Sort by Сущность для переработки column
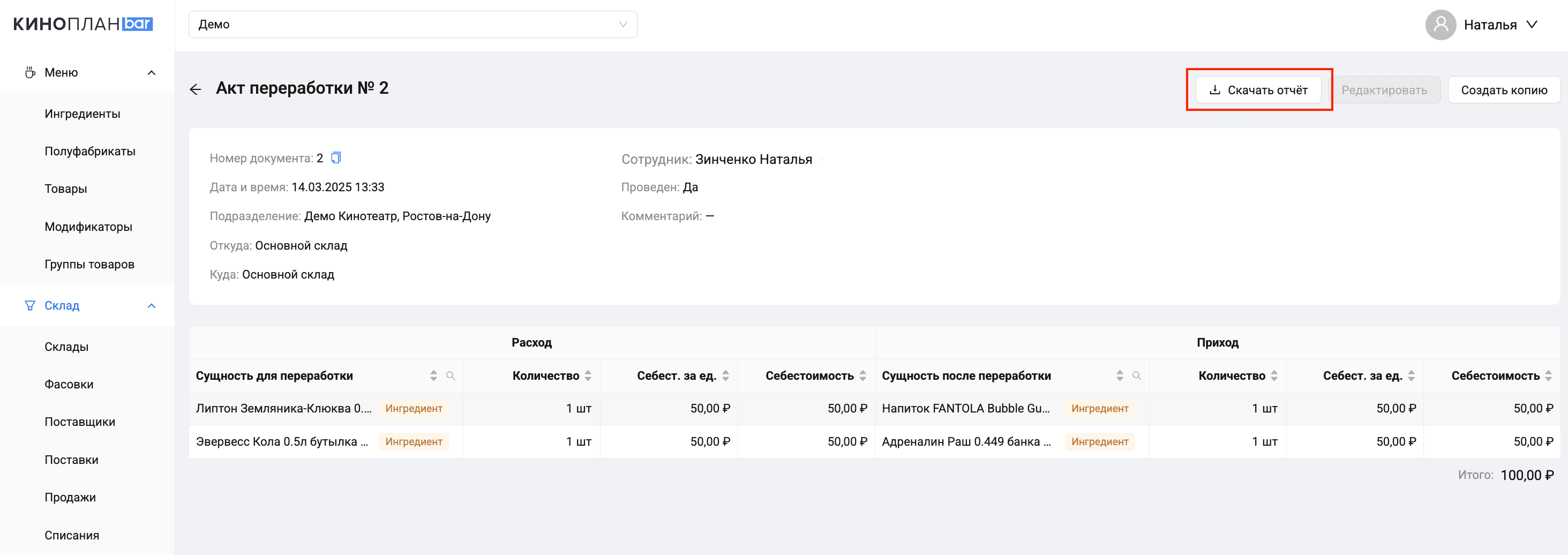 tap(433, 376)
